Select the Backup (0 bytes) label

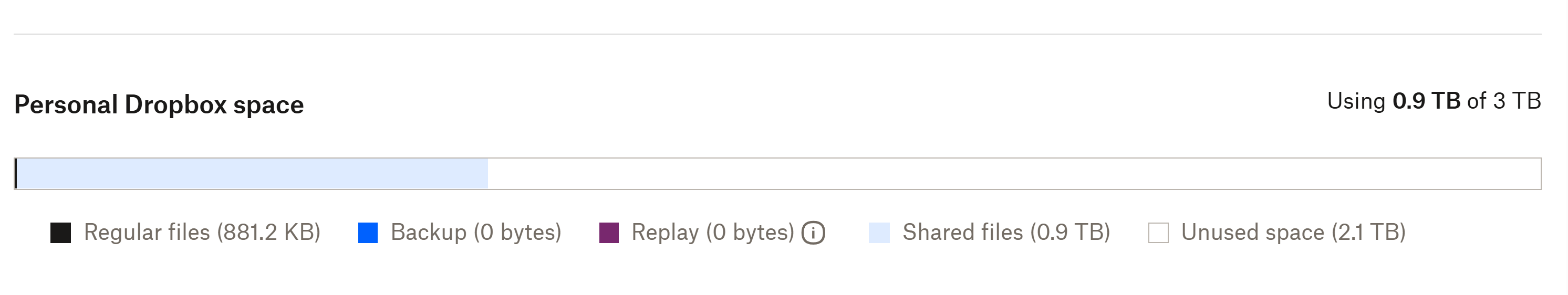[475, 233]
